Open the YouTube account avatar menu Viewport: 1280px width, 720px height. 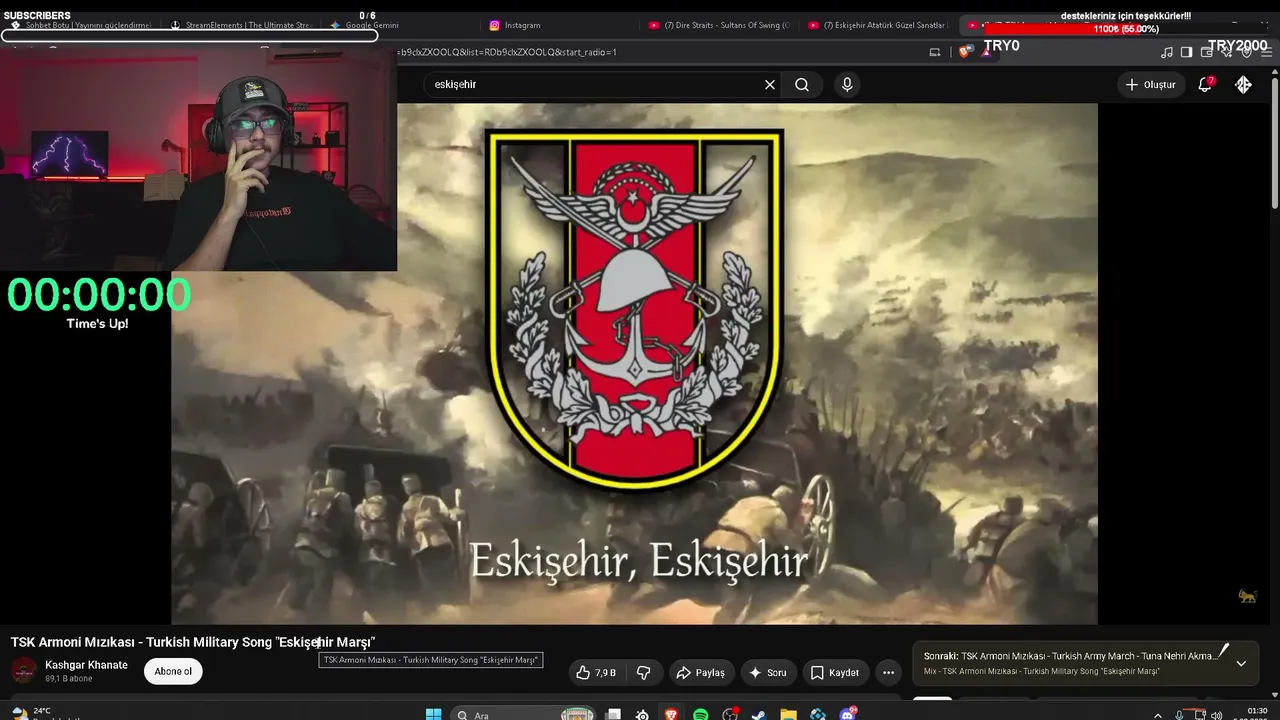pyautogui.click(x=1243, y=85)
